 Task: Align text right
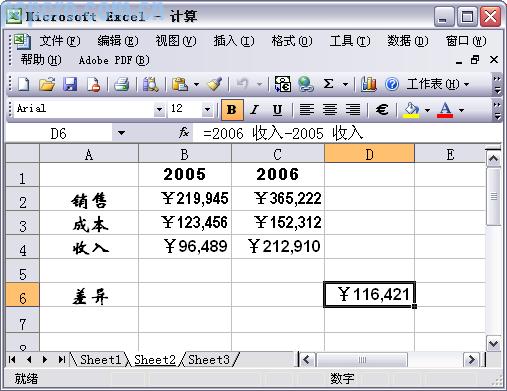coord(353,110)
